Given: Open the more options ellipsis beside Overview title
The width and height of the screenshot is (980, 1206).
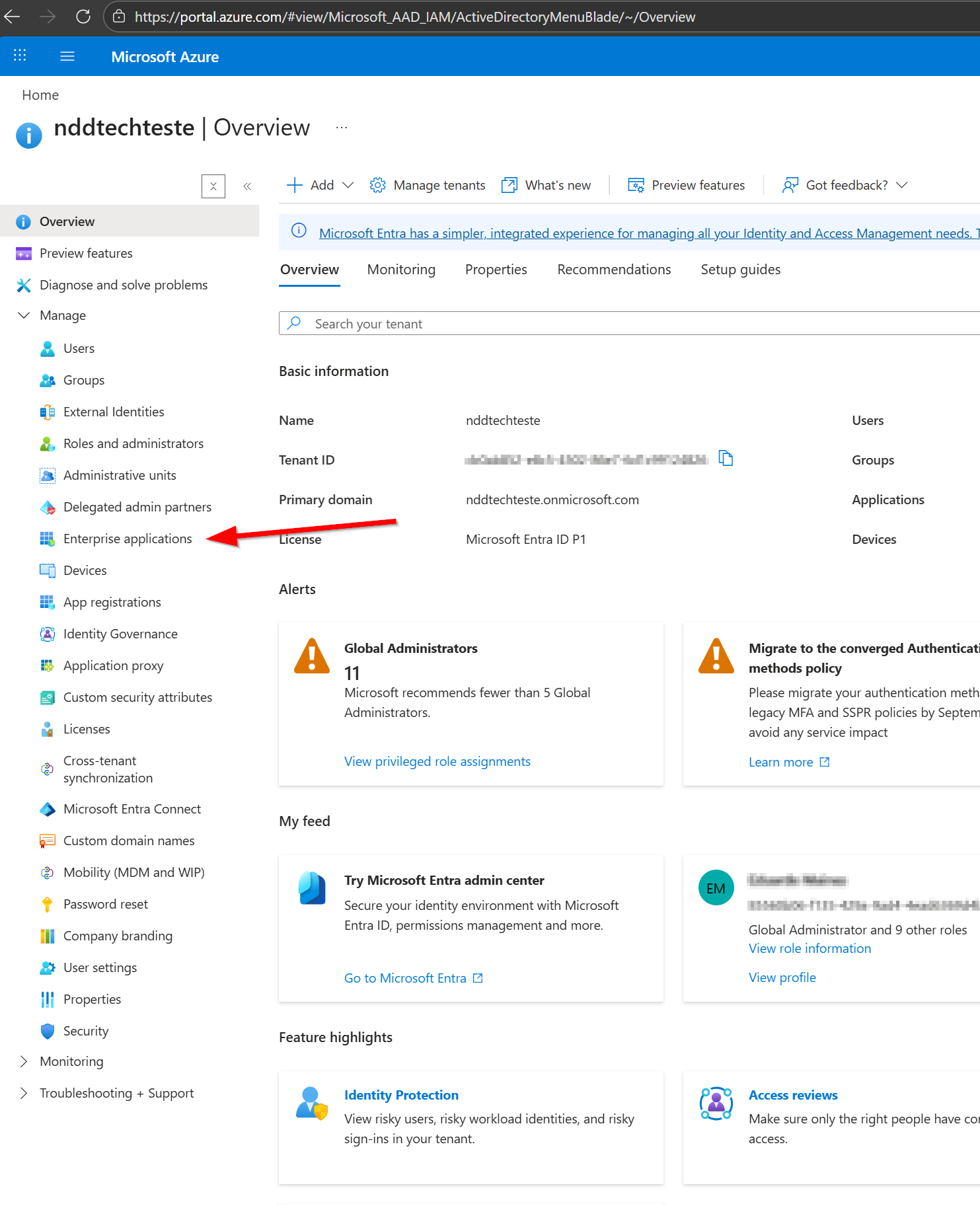Looking at the screenshot, I should point(341,128).
